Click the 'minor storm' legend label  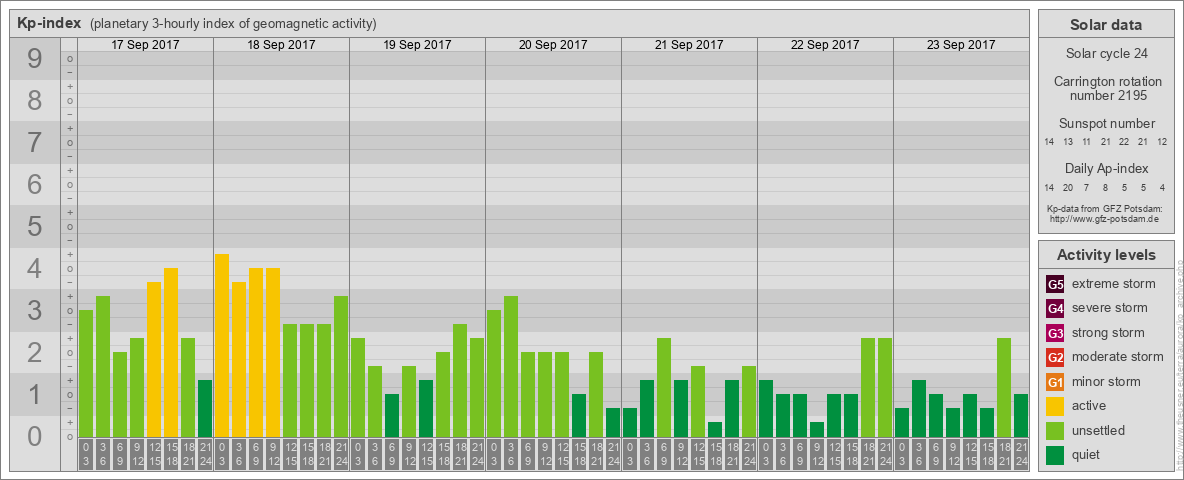pyautogui.click(x=1106, y=382)
